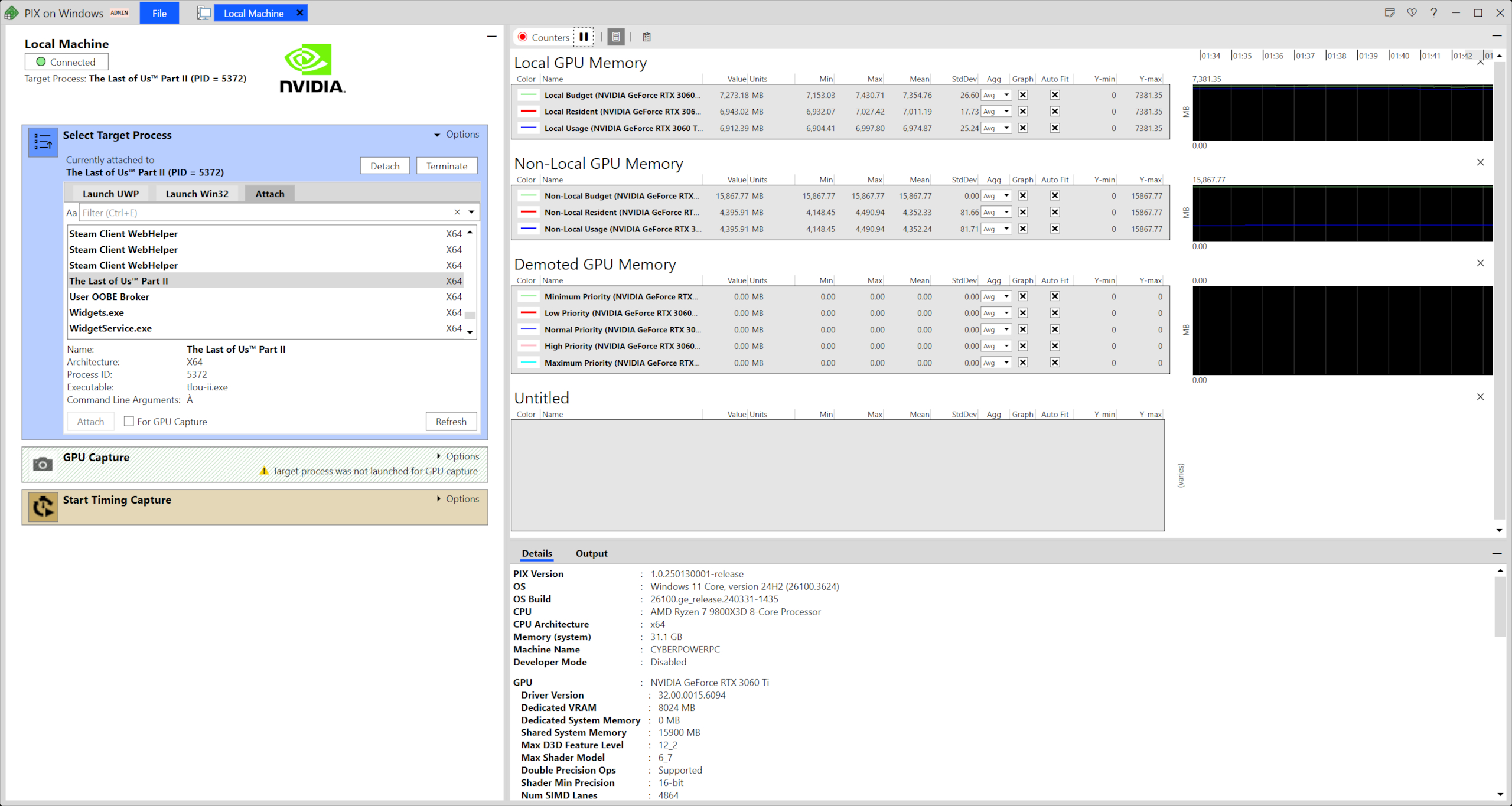The width and height of the screenshot is (1512, 806).
Task: Open the feedback note icon in title bar
Action: 1390,13
